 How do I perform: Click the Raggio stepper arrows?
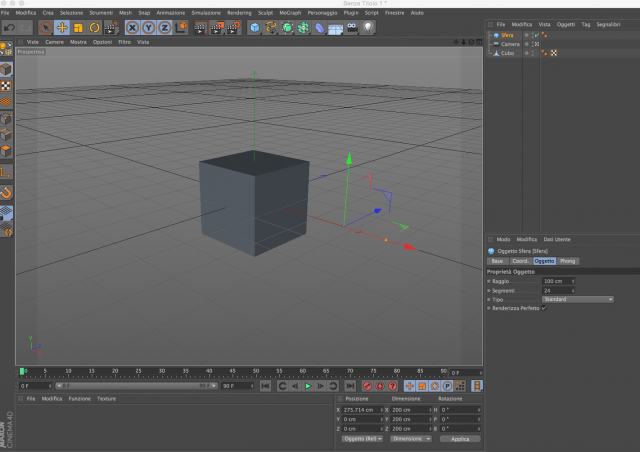coord(573,281)
